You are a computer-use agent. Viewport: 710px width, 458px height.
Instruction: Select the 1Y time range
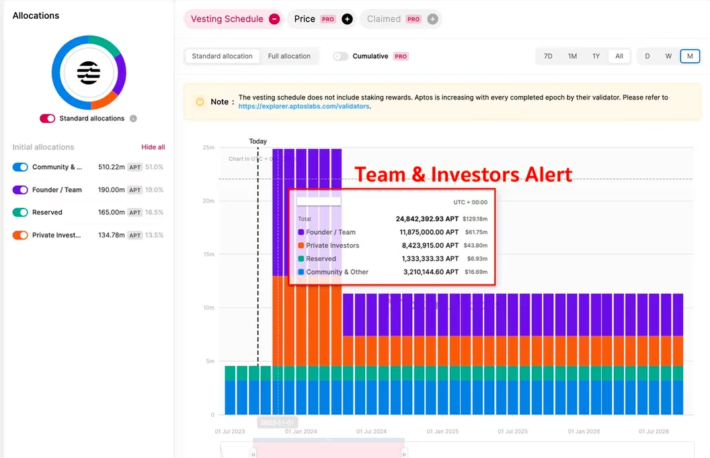tap(596, 56)
